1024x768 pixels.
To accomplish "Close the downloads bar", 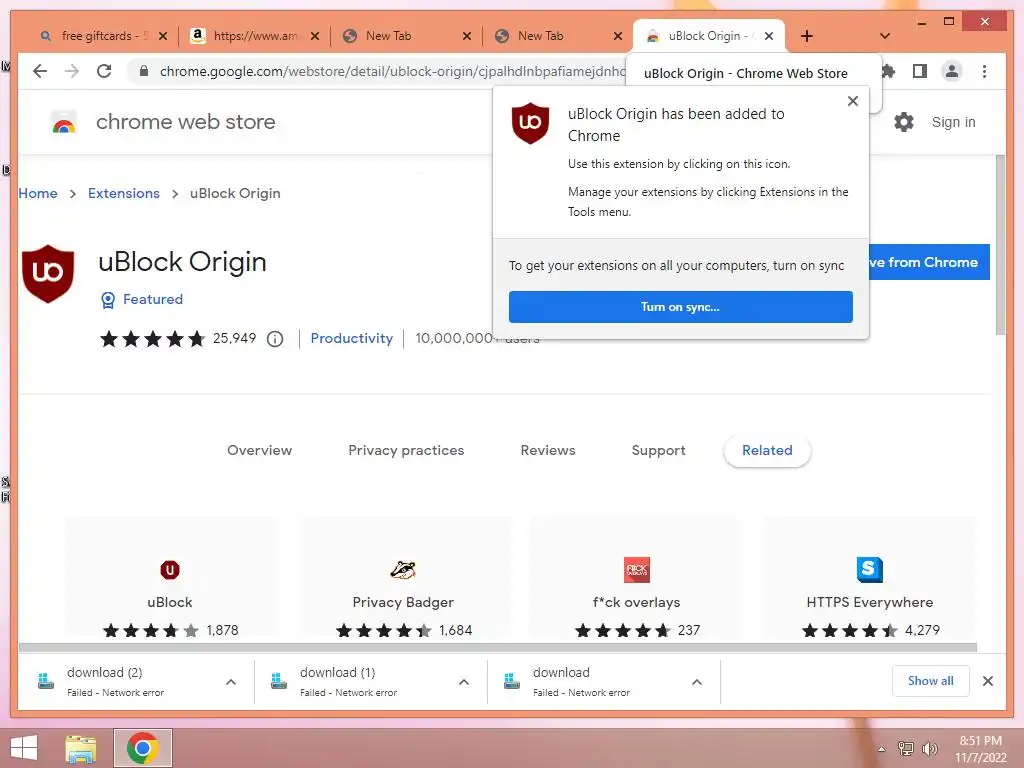I will [987, 681].
